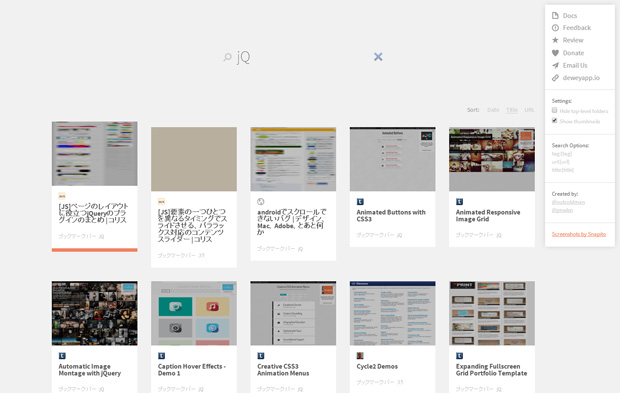Sort bookmarks by Date

493,110
